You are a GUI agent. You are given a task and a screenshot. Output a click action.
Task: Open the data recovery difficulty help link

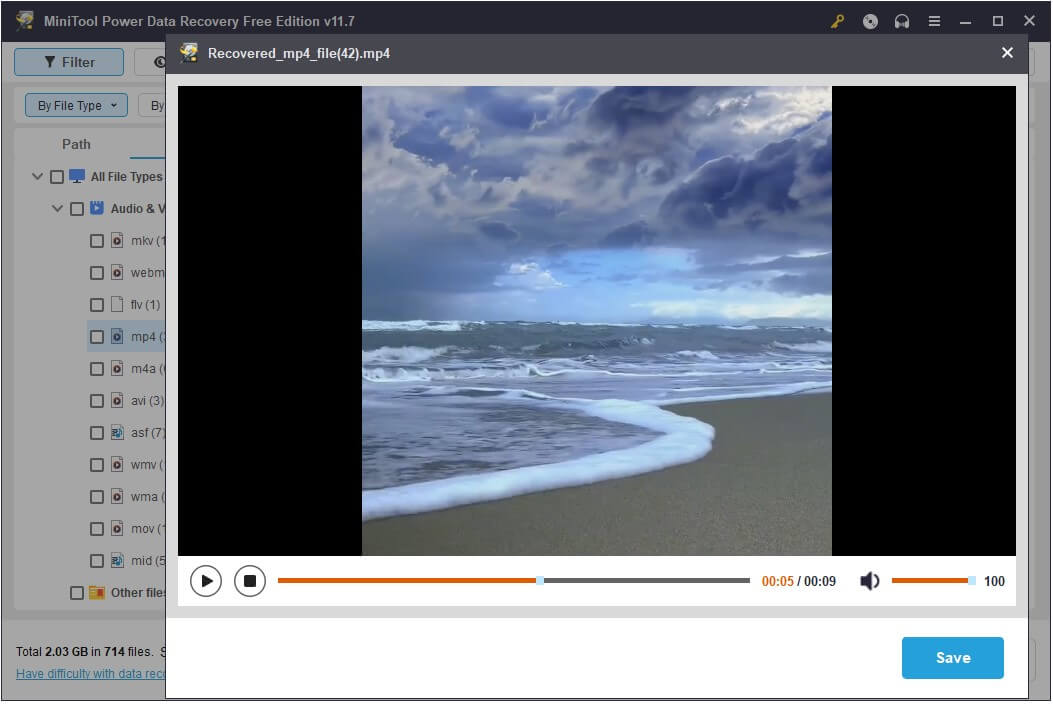tap(90, 674)
